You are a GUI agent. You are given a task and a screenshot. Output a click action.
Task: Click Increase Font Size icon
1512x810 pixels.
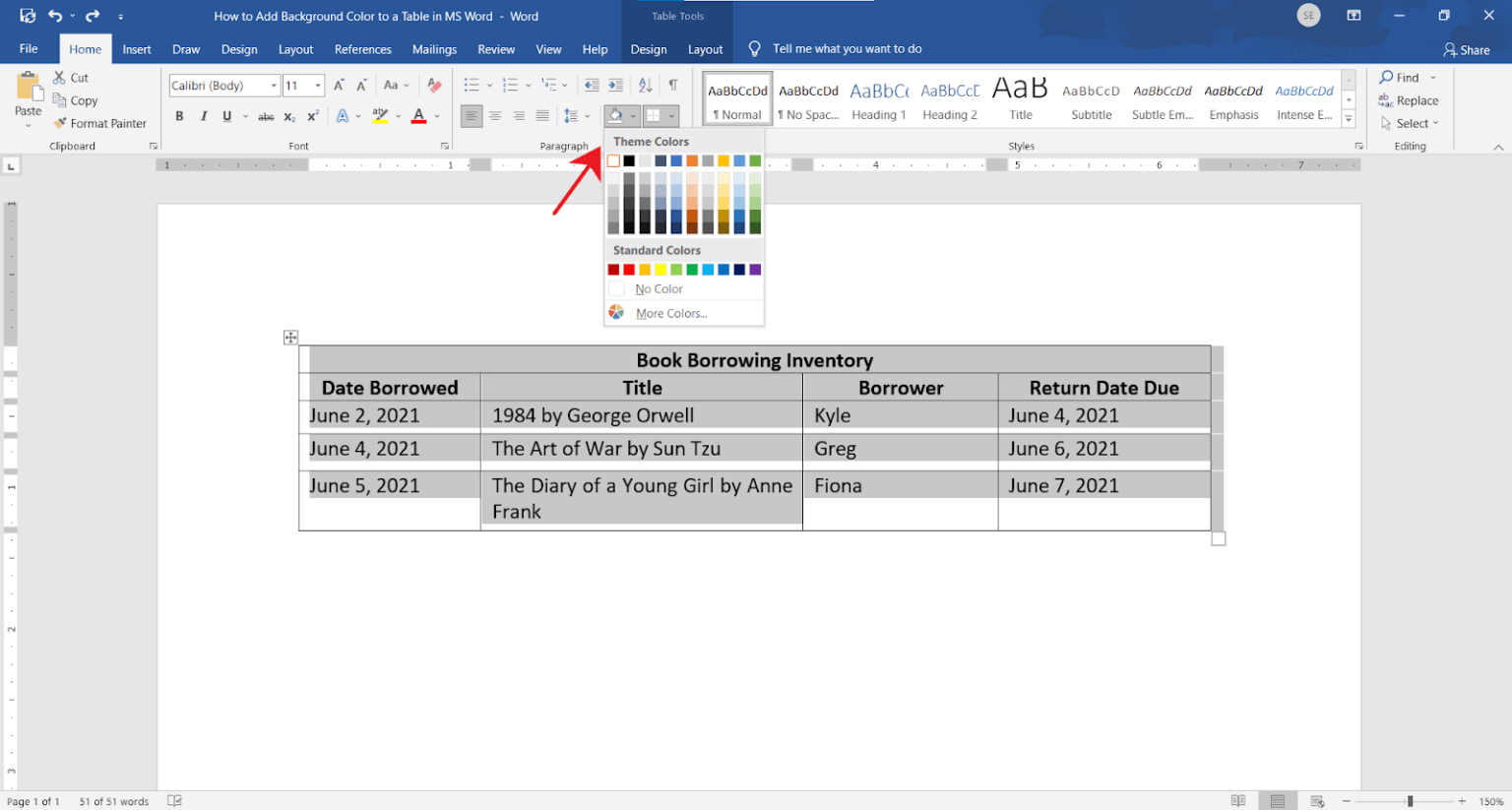pyautogui.click(x=339, y=86)
